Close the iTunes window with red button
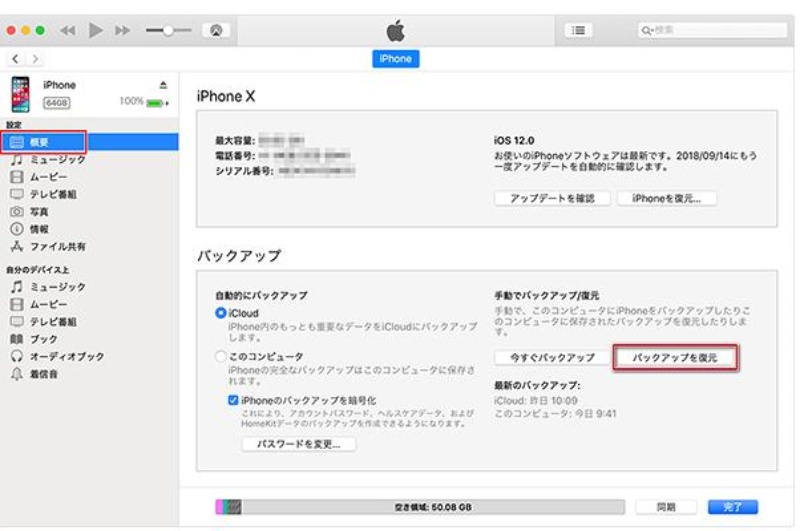The width and height of the screenshot is (800, 531). pyautogui.click(x=11, y=31)
